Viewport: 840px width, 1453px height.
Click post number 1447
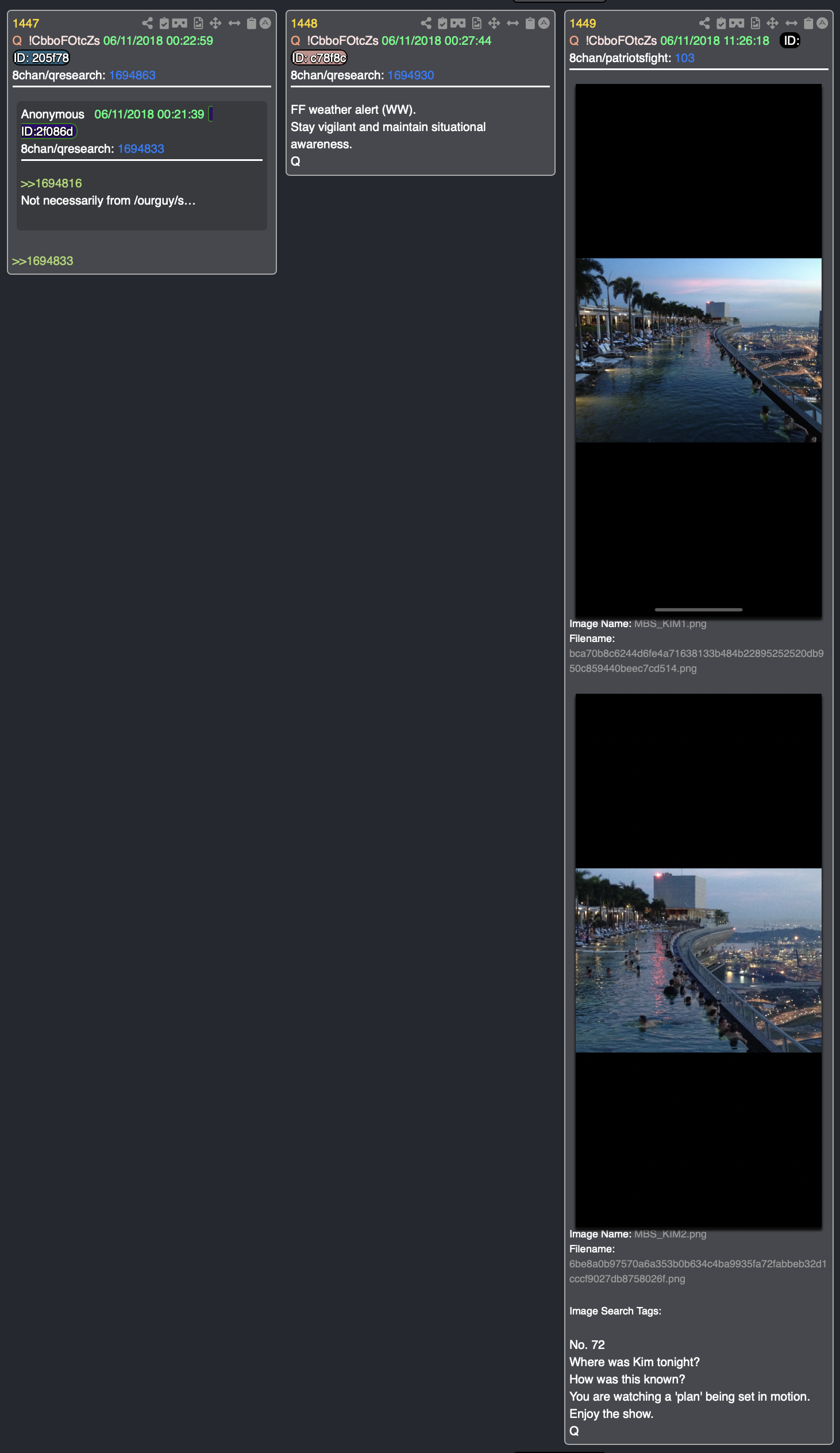pos(26,24)
